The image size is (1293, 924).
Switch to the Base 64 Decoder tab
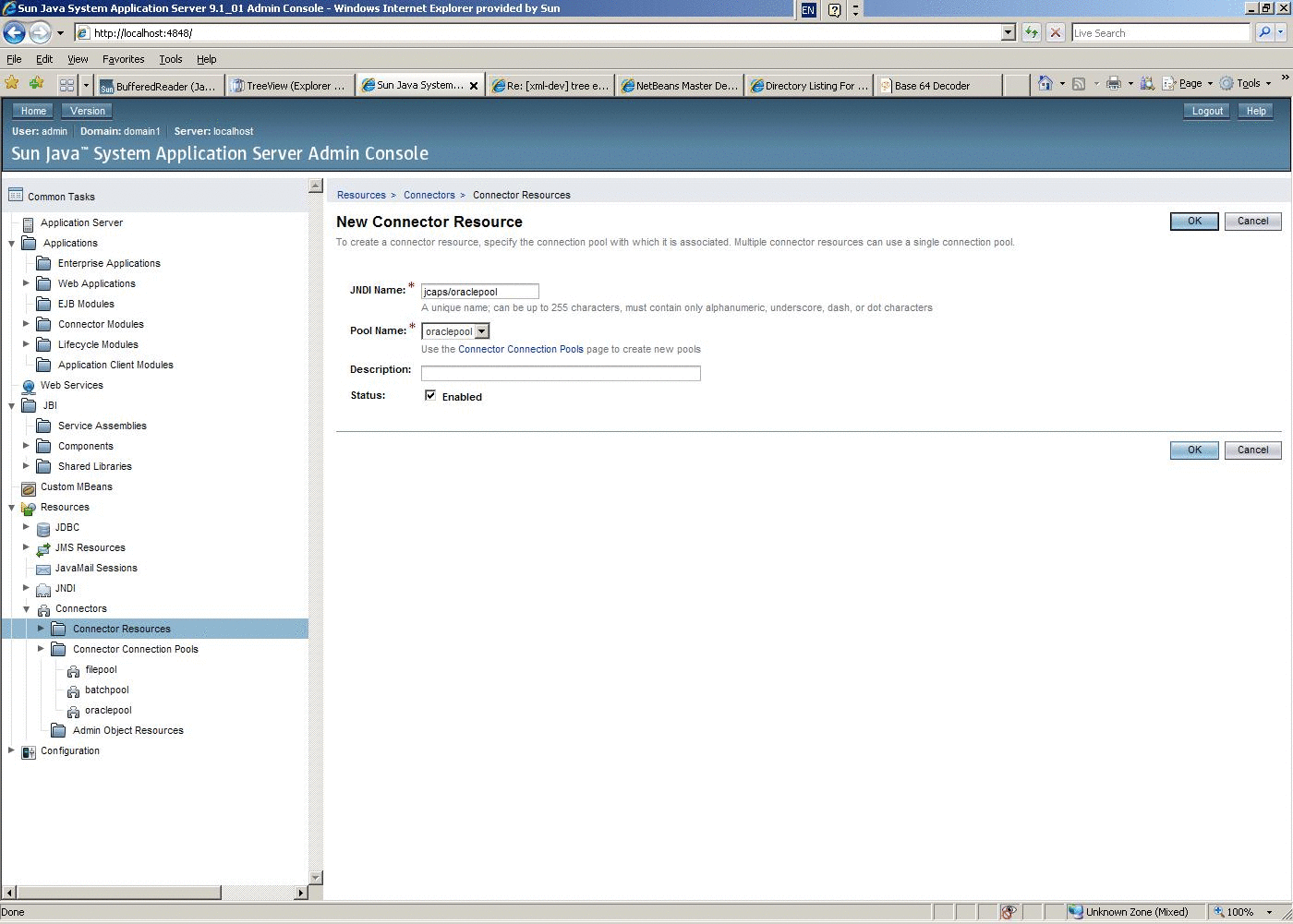point(938,86)
